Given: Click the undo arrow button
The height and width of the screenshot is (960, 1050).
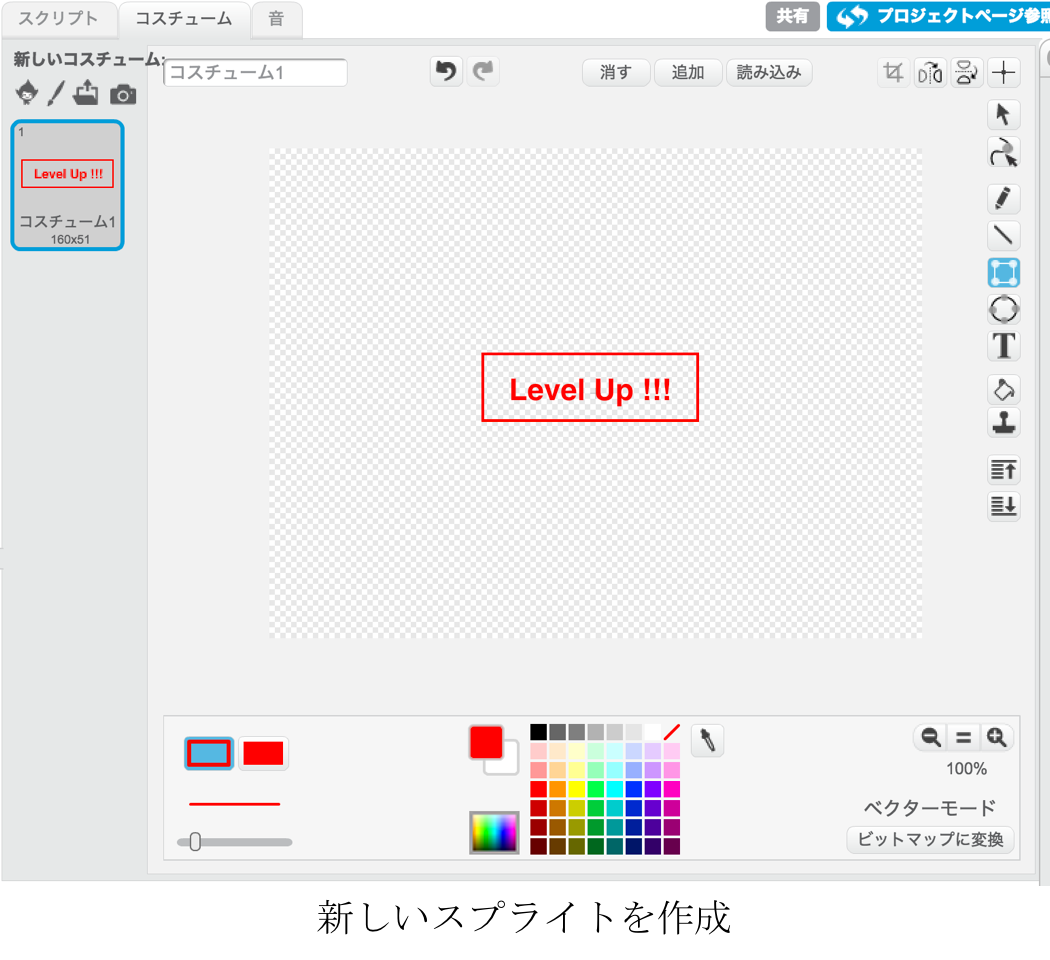Looking at the screenshot, I should pyautogui.click(x=446, y=71).
